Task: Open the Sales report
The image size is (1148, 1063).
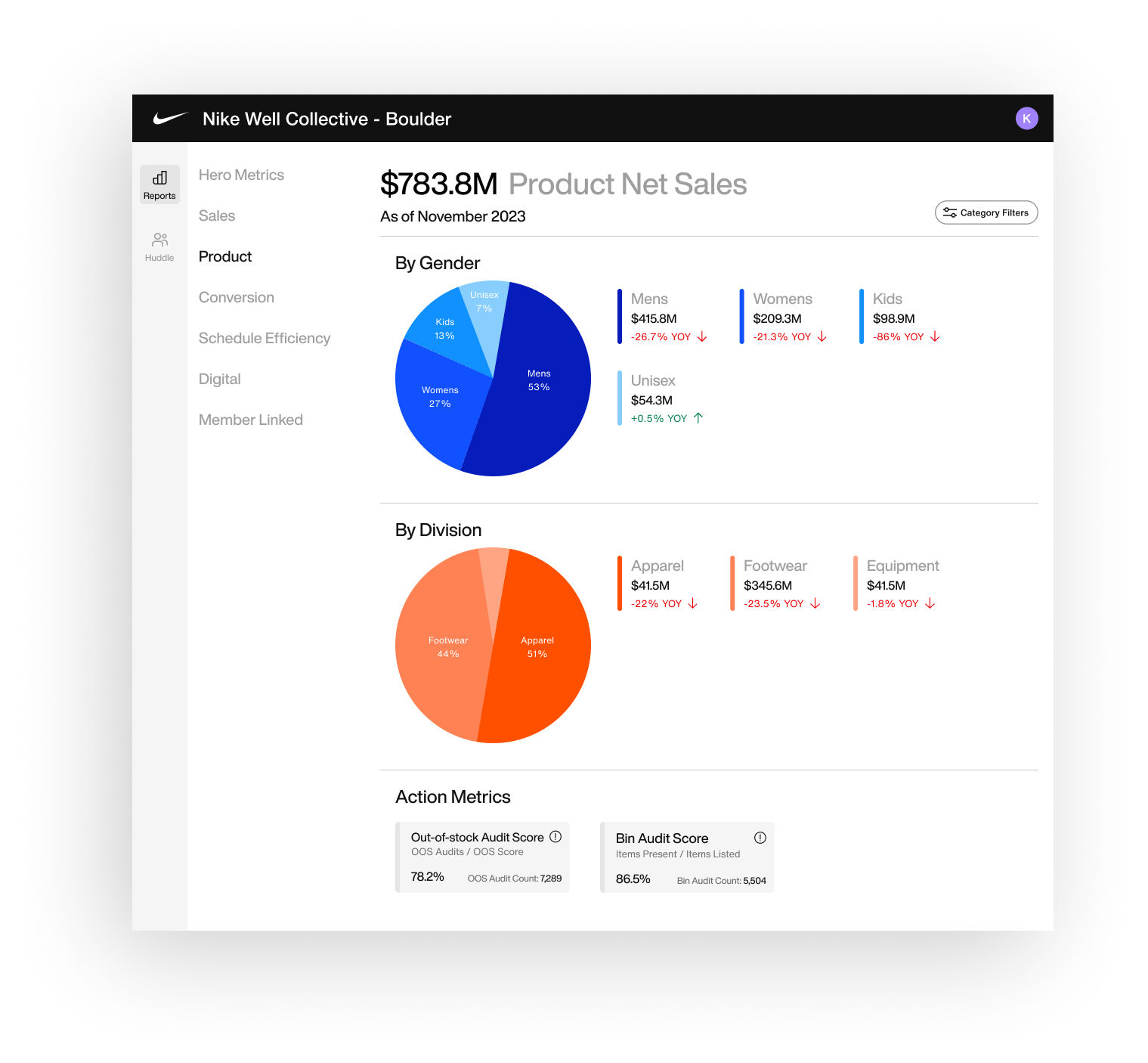Action: click(217, 215)
